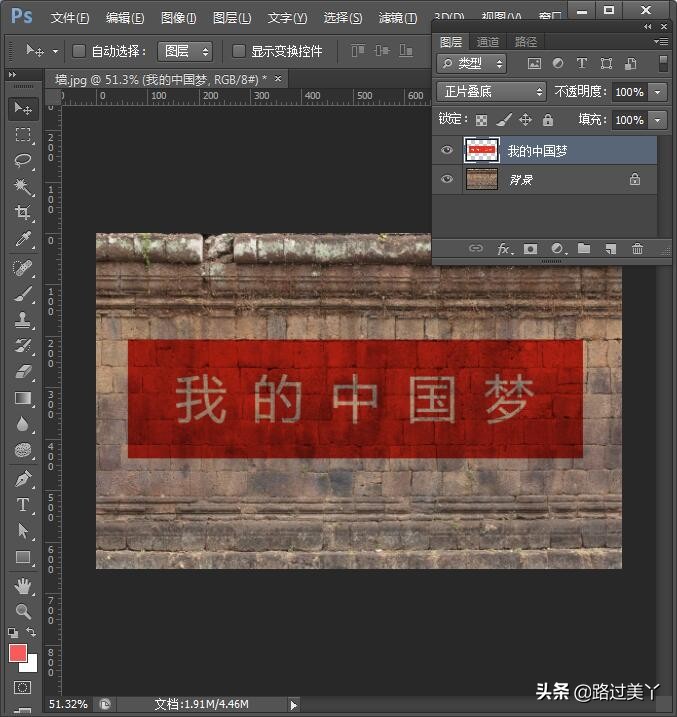
Task: Create a new layer
Action: pyautogui.click(x=611, y=249)
